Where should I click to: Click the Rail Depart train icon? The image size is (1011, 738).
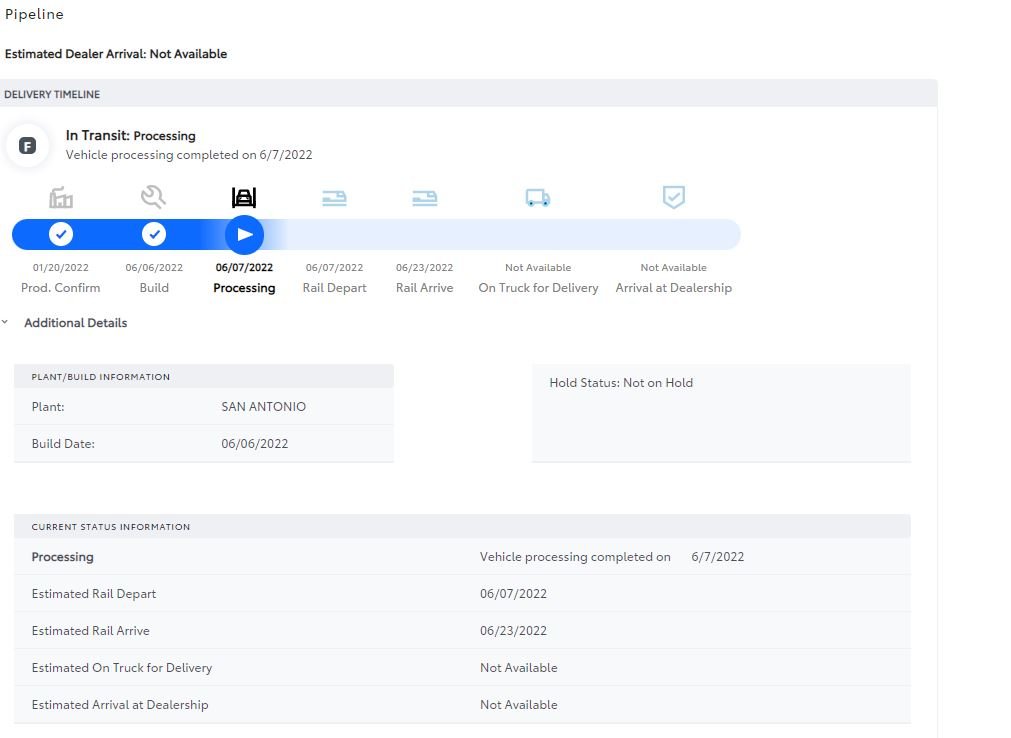click(x=334, y=198)
